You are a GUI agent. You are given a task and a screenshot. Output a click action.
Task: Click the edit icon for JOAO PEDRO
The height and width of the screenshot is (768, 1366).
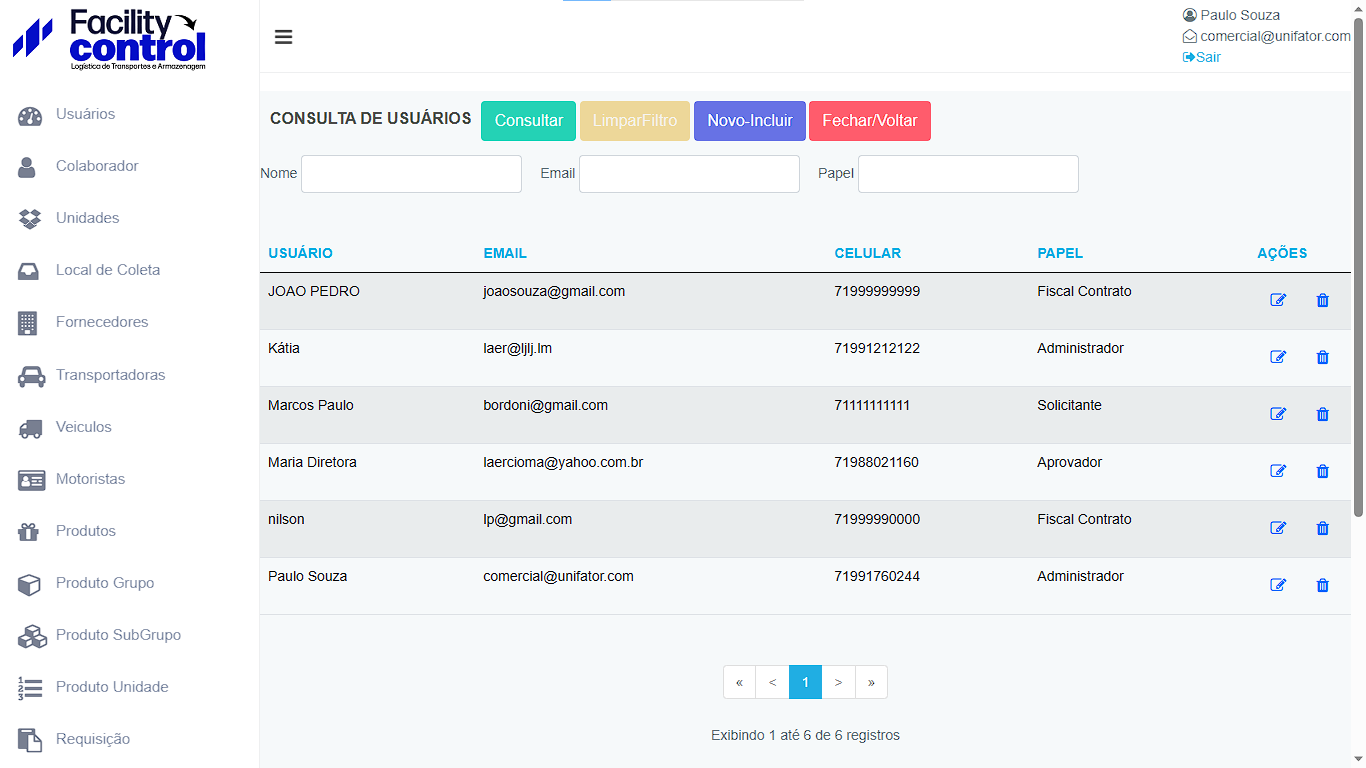click(1277, 300)
